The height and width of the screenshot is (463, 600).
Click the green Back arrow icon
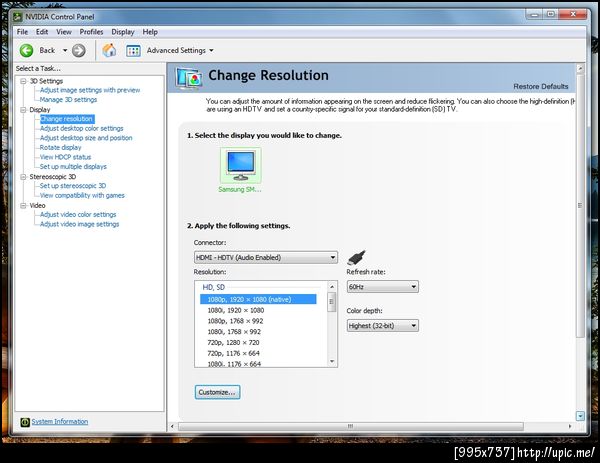(x=26, y=51)
